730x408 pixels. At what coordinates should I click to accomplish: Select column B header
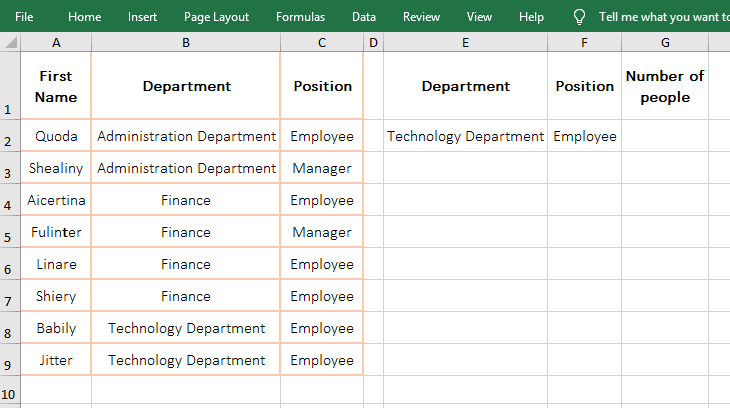186,42
